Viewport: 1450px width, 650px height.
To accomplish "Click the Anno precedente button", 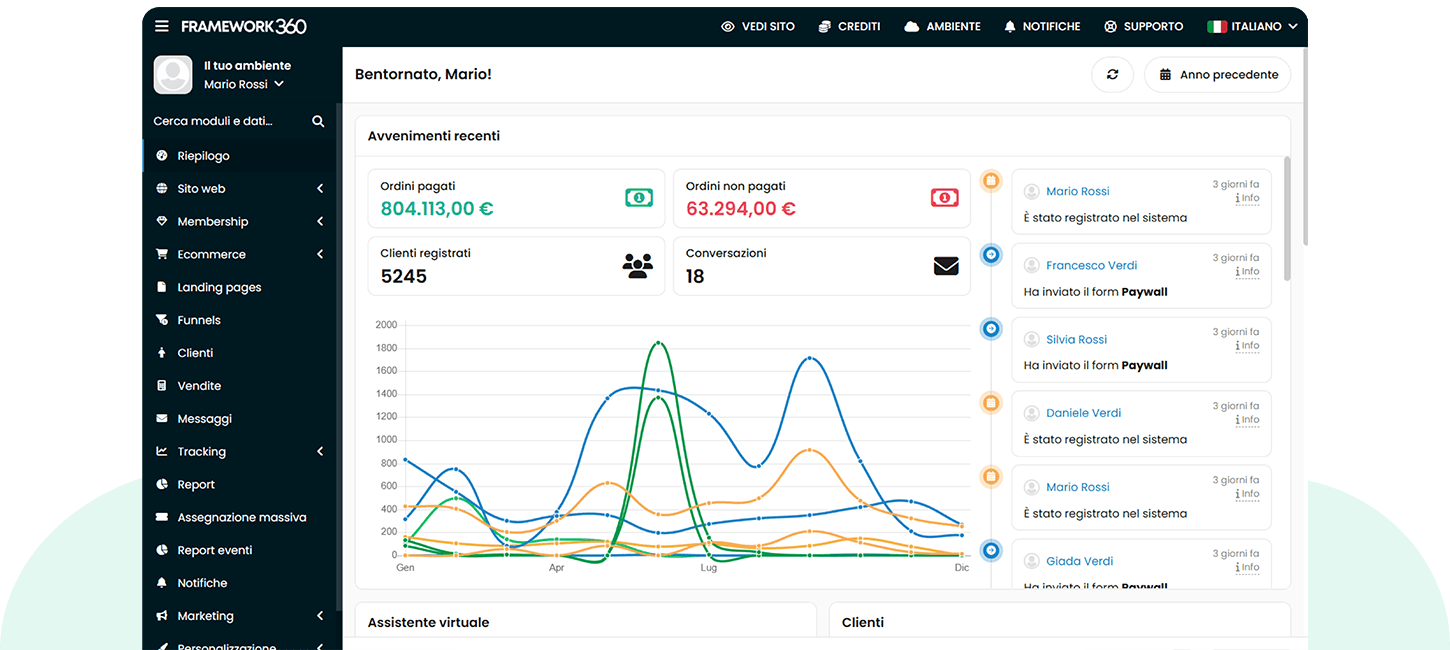I will tap(1218, 75).
